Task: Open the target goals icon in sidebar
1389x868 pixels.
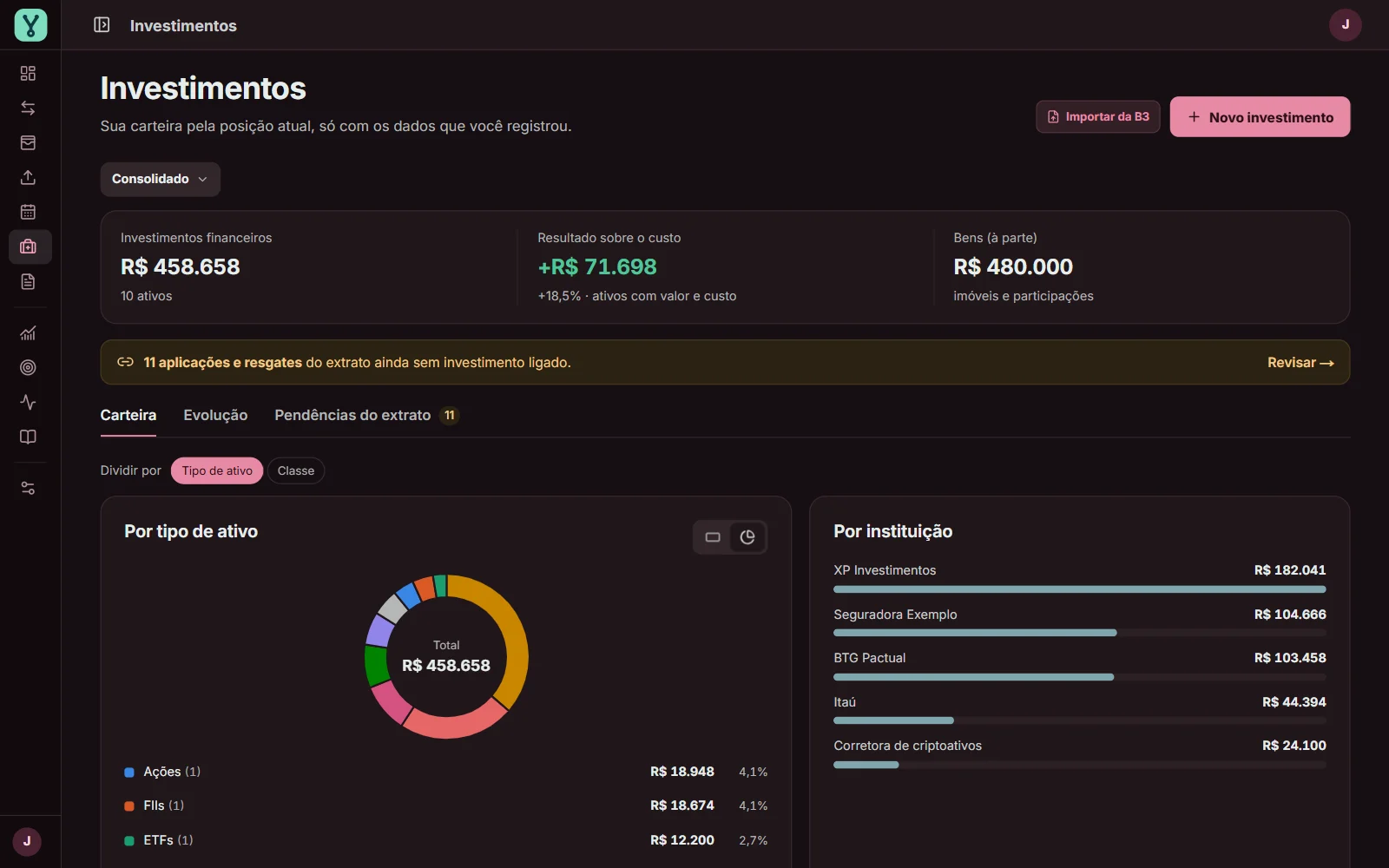Action: point(28,368)
